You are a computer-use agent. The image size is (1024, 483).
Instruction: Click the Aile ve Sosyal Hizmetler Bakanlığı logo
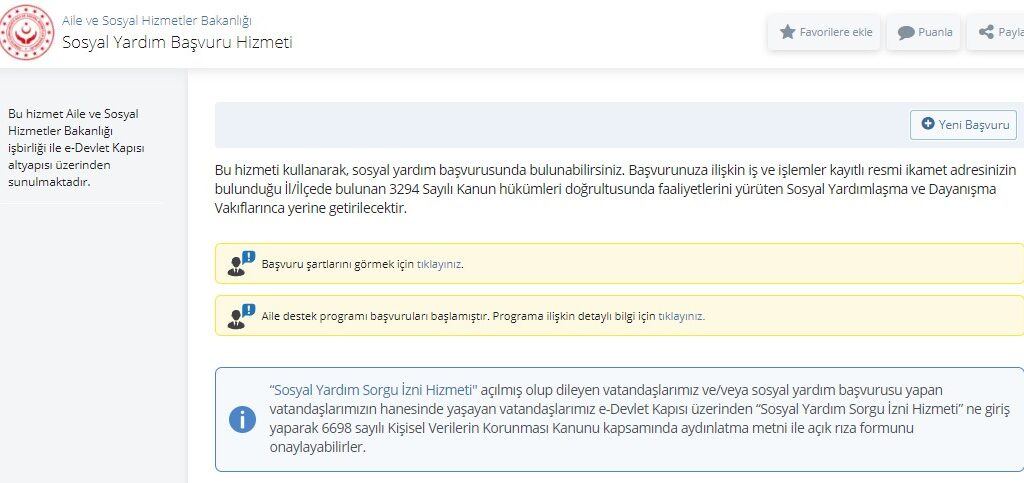[27, 32]
